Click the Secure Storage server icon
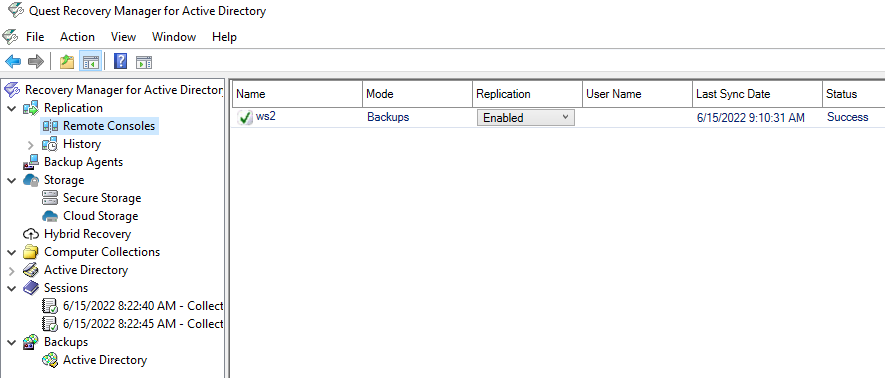The image size is (888, 378). pyautogui.click(x=50, y=198)
